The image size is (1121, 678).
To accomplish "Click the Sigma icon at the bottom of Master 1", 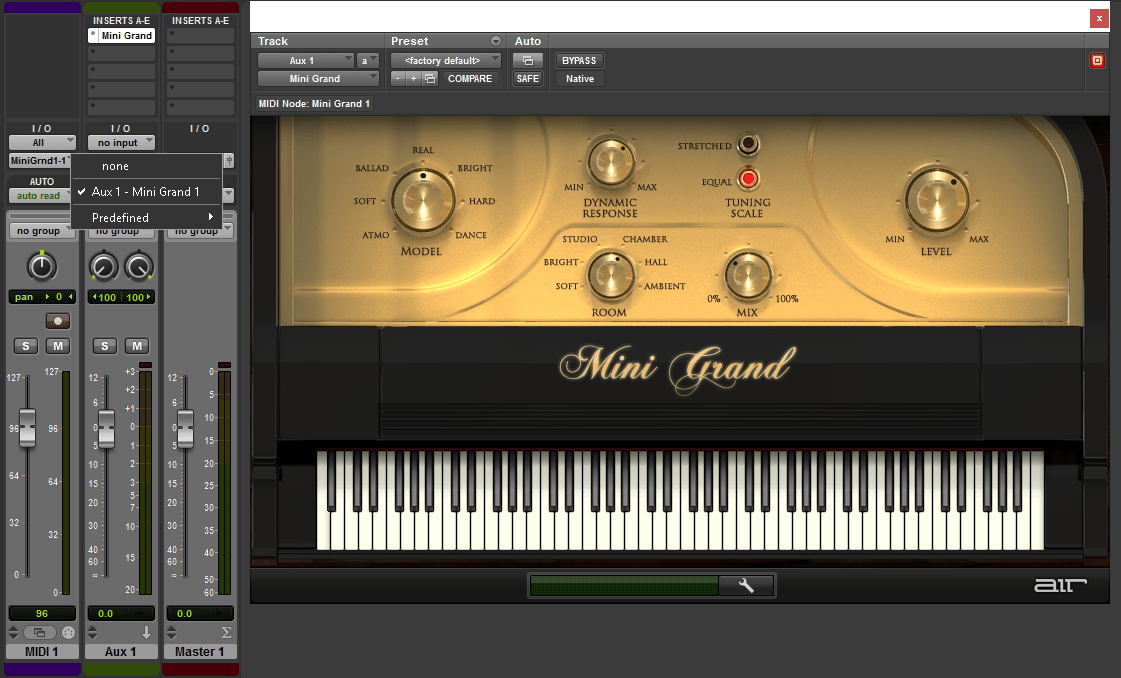I will (228, 631).
